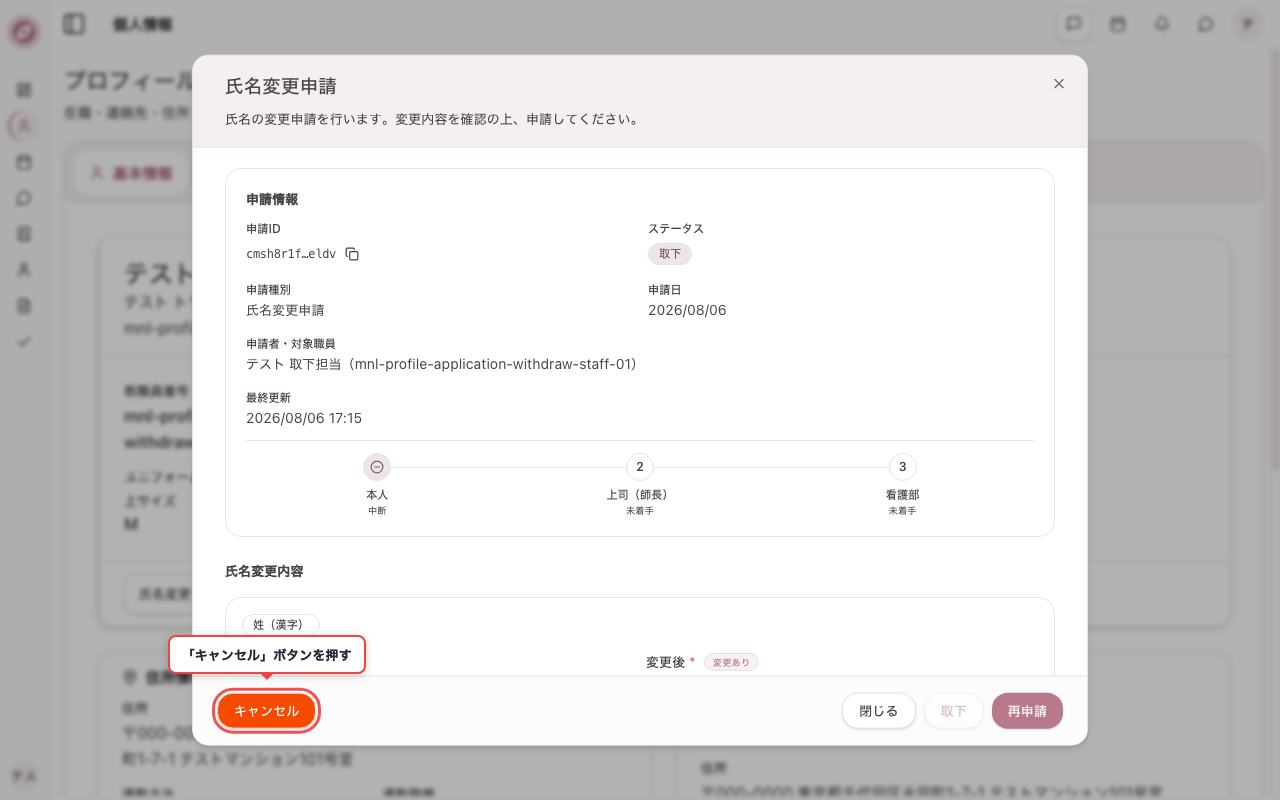1280x800 pixels.
Task: Open the square message bubble icon in top bar
Action: point(1074,24)
